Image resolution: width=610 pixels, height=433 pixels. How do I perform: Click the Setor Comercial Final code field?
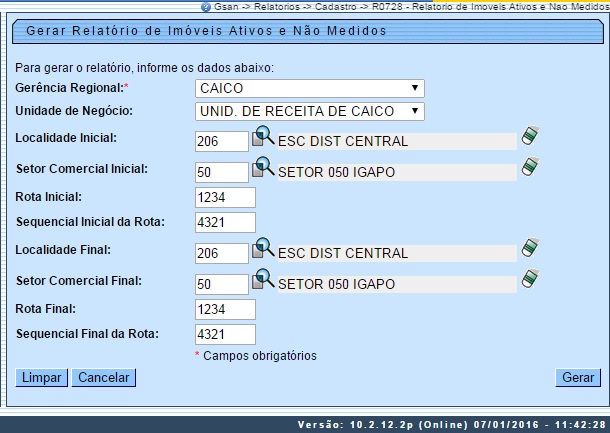221,284
